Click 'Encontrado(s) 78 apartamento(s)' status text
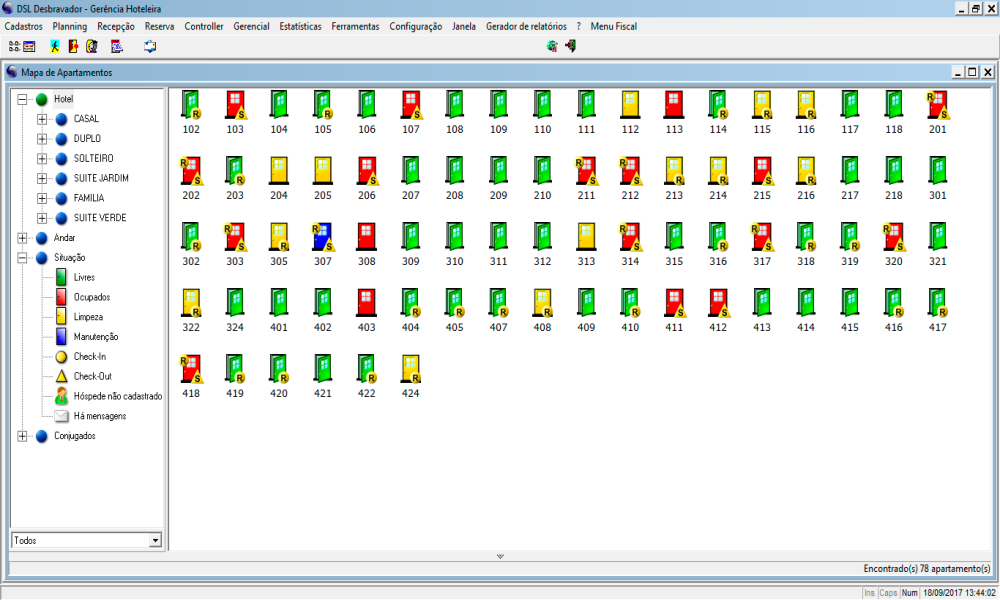 click(927, 568)
